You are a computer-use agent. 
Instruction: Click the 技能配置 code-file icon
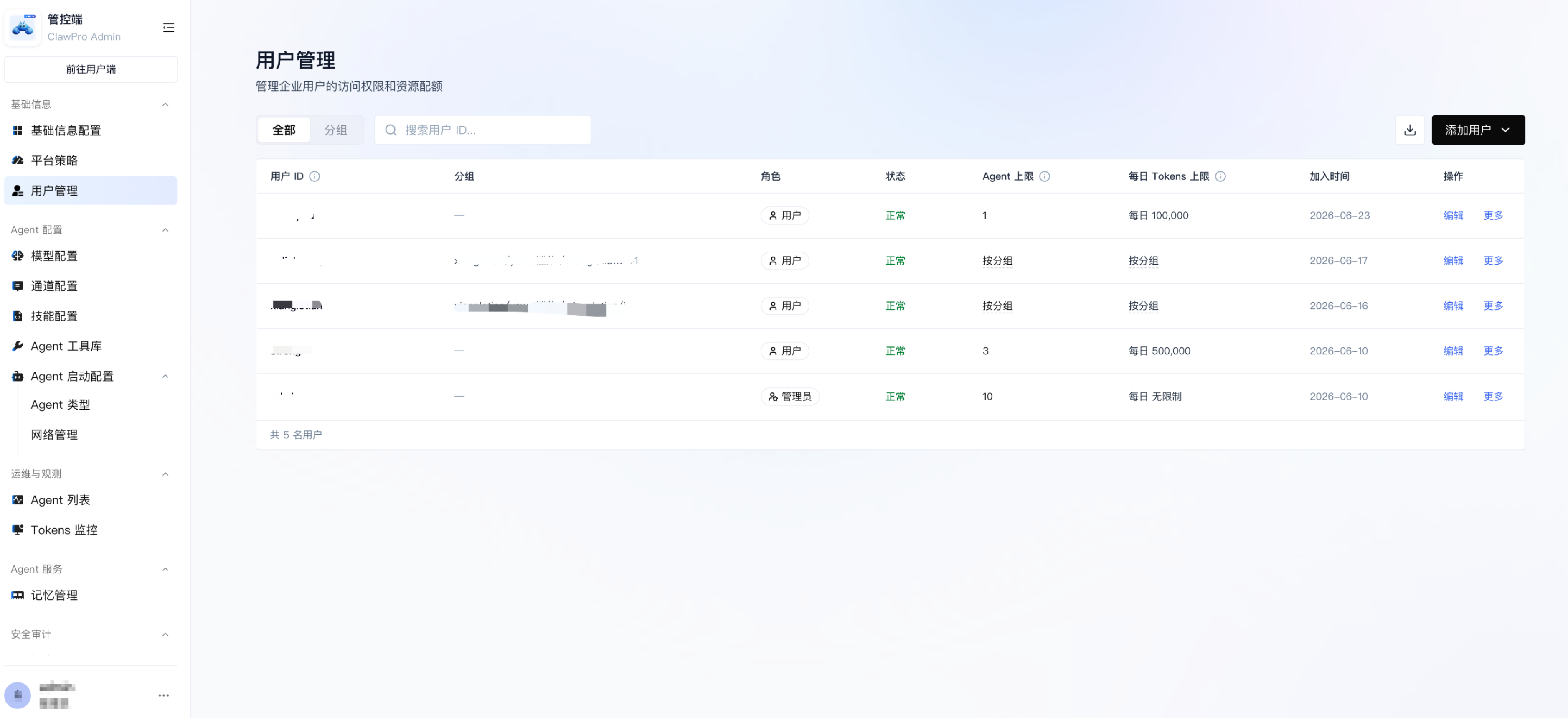(x=18, y=316)
